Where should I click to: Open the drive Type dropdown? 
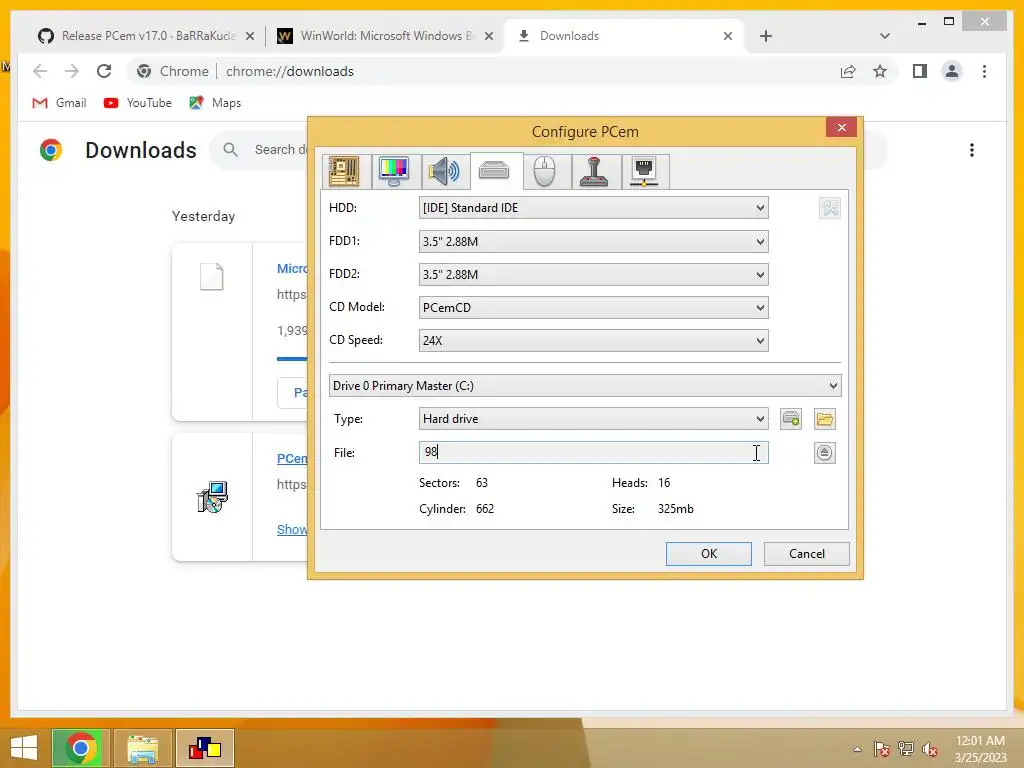[x=593, y=419]
